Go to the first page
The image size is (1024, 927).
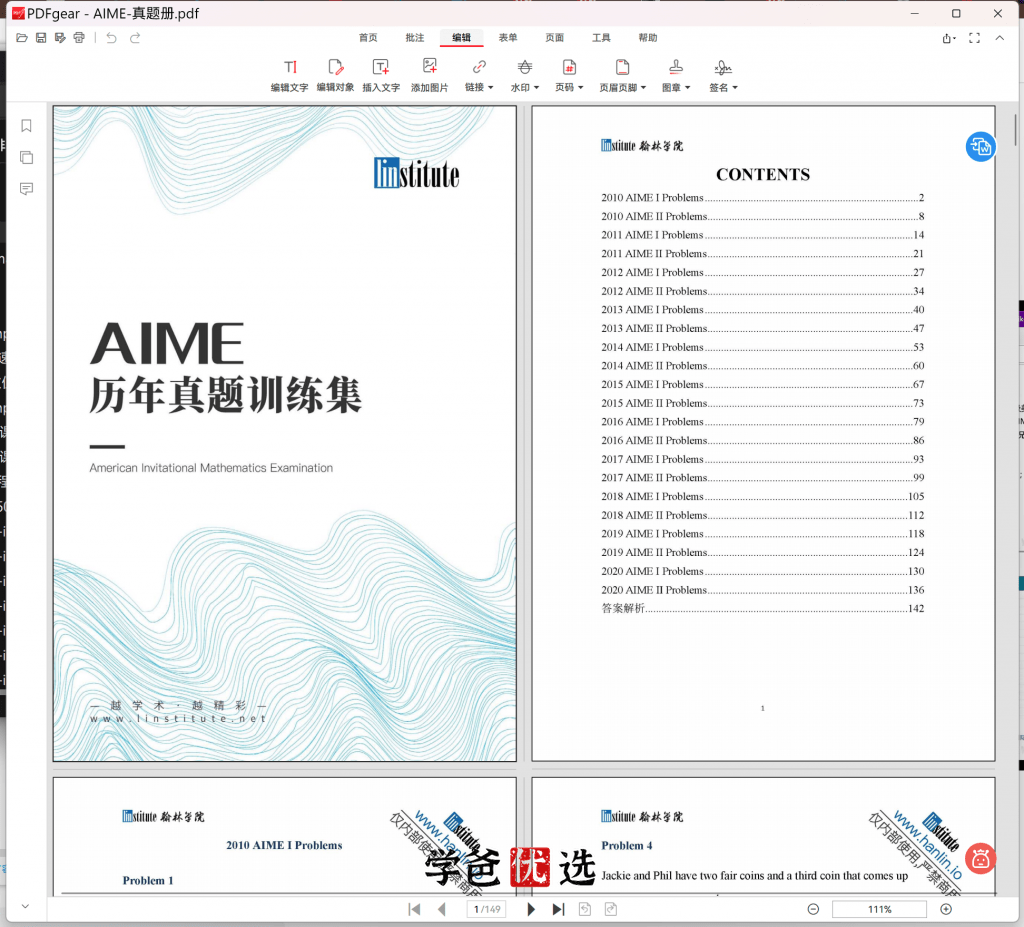pos(414,909)
